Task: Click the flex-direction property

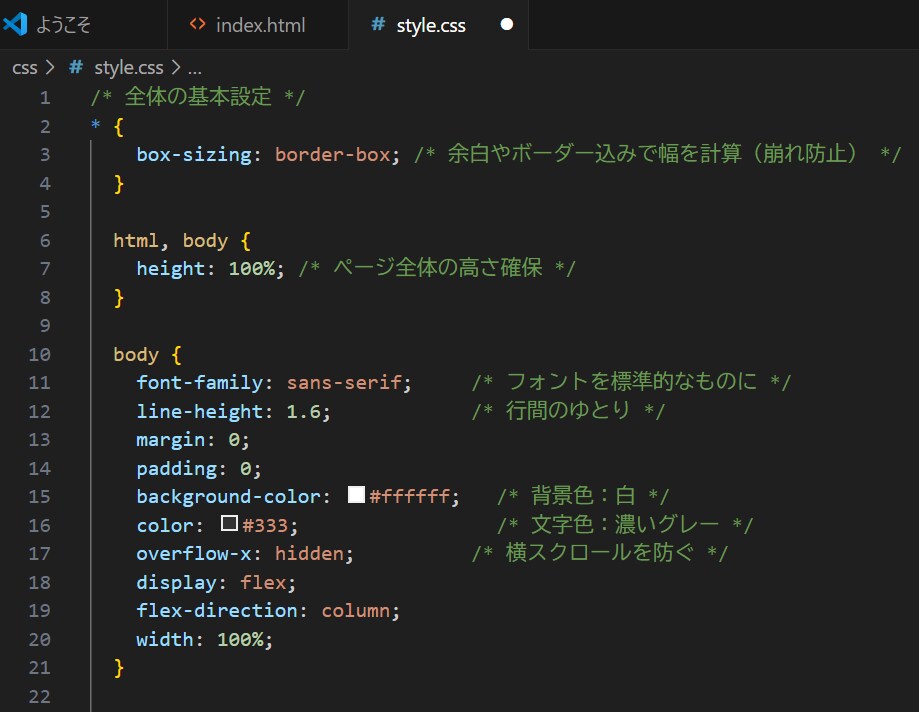Action: (x=217, y=611)
